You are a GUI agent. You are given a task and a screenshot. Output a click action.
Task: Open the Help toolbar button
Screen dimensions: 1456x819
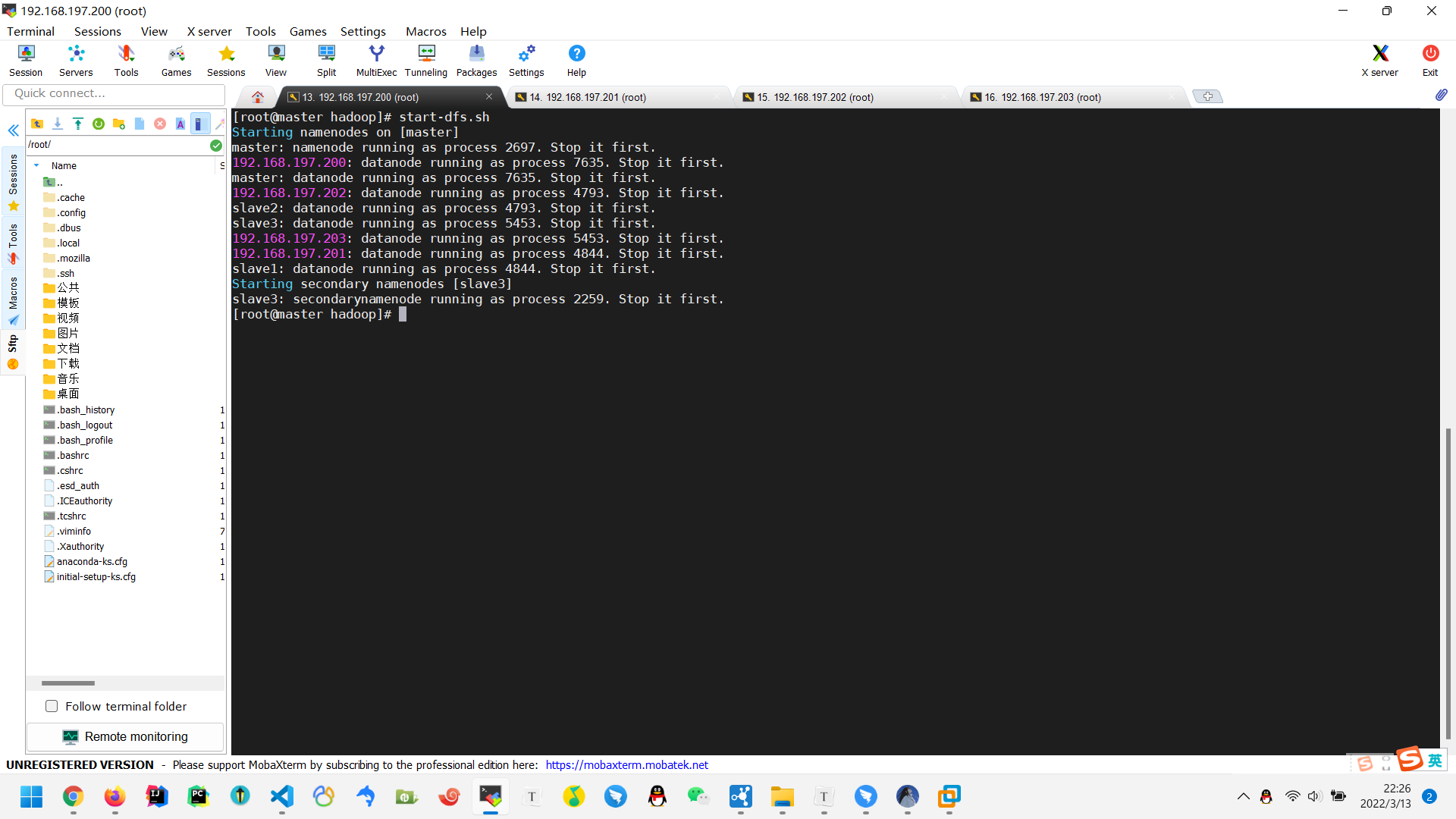(576, 61)
